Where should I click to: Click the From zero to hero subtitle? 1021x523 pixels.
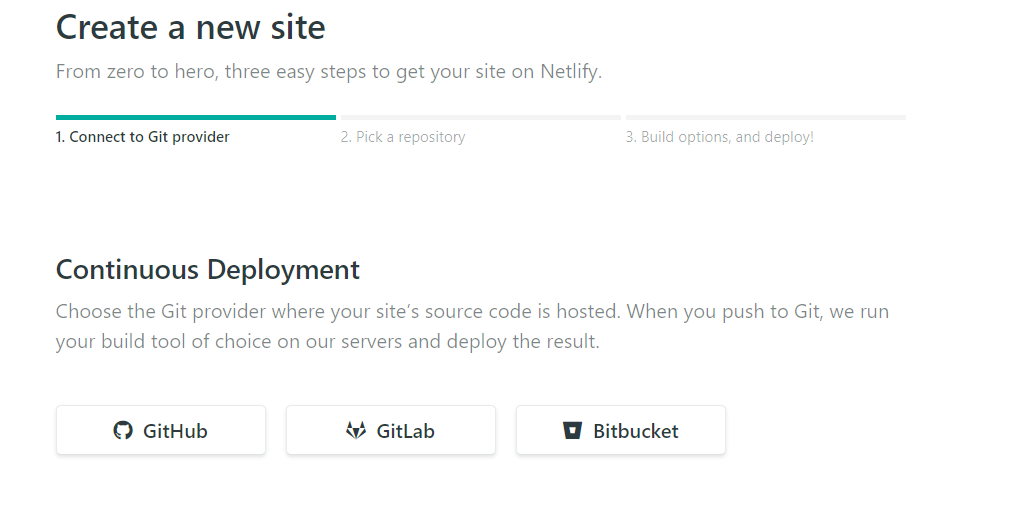[329, 71]
